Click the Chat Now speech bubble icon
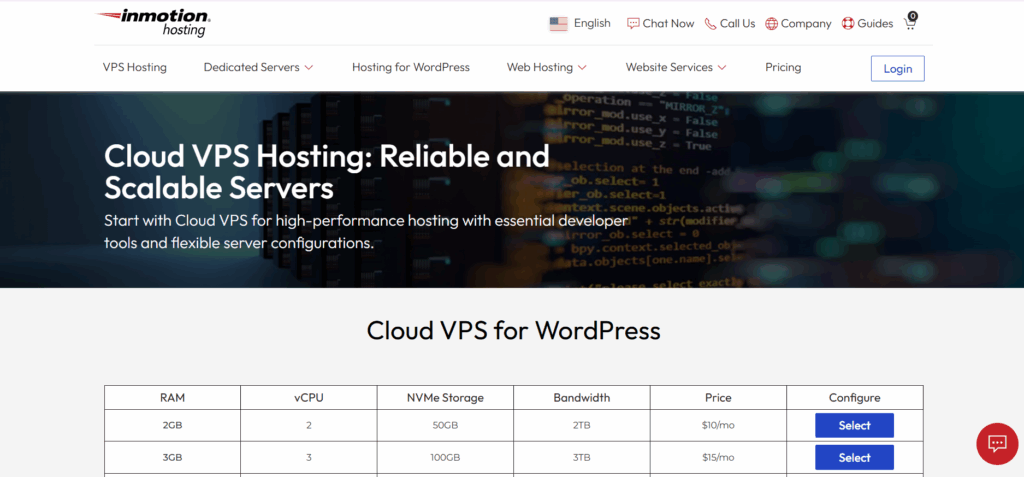 point(633,23)
